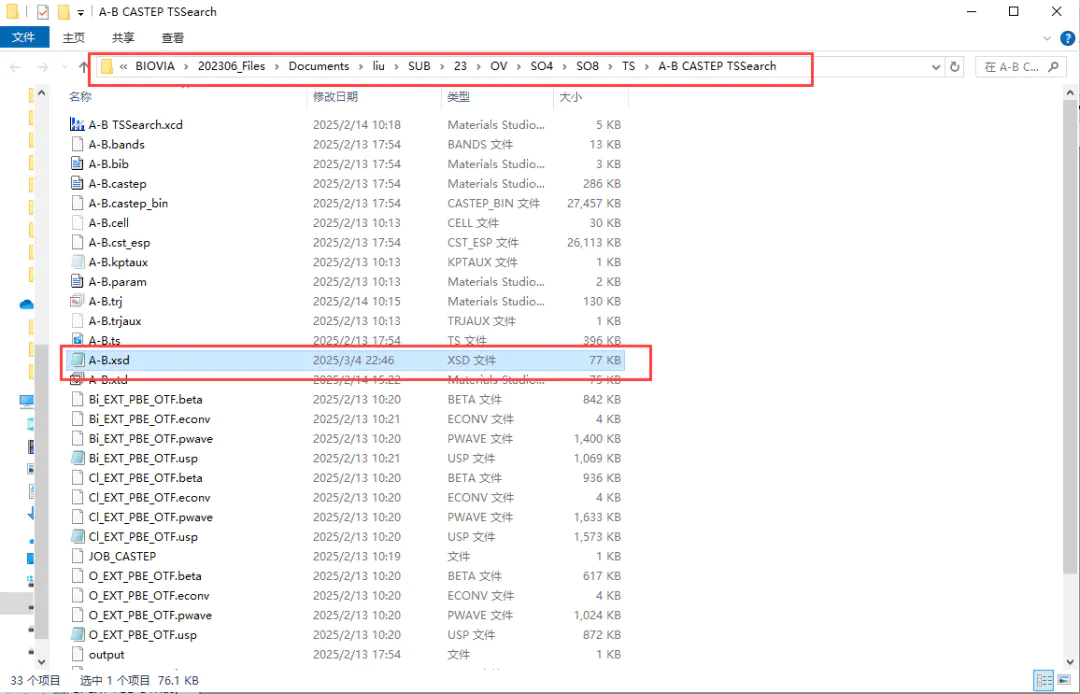Select the A-B.castep_bin file
The width and height of the screenshot is (1080, 694).
coord(128,203)
